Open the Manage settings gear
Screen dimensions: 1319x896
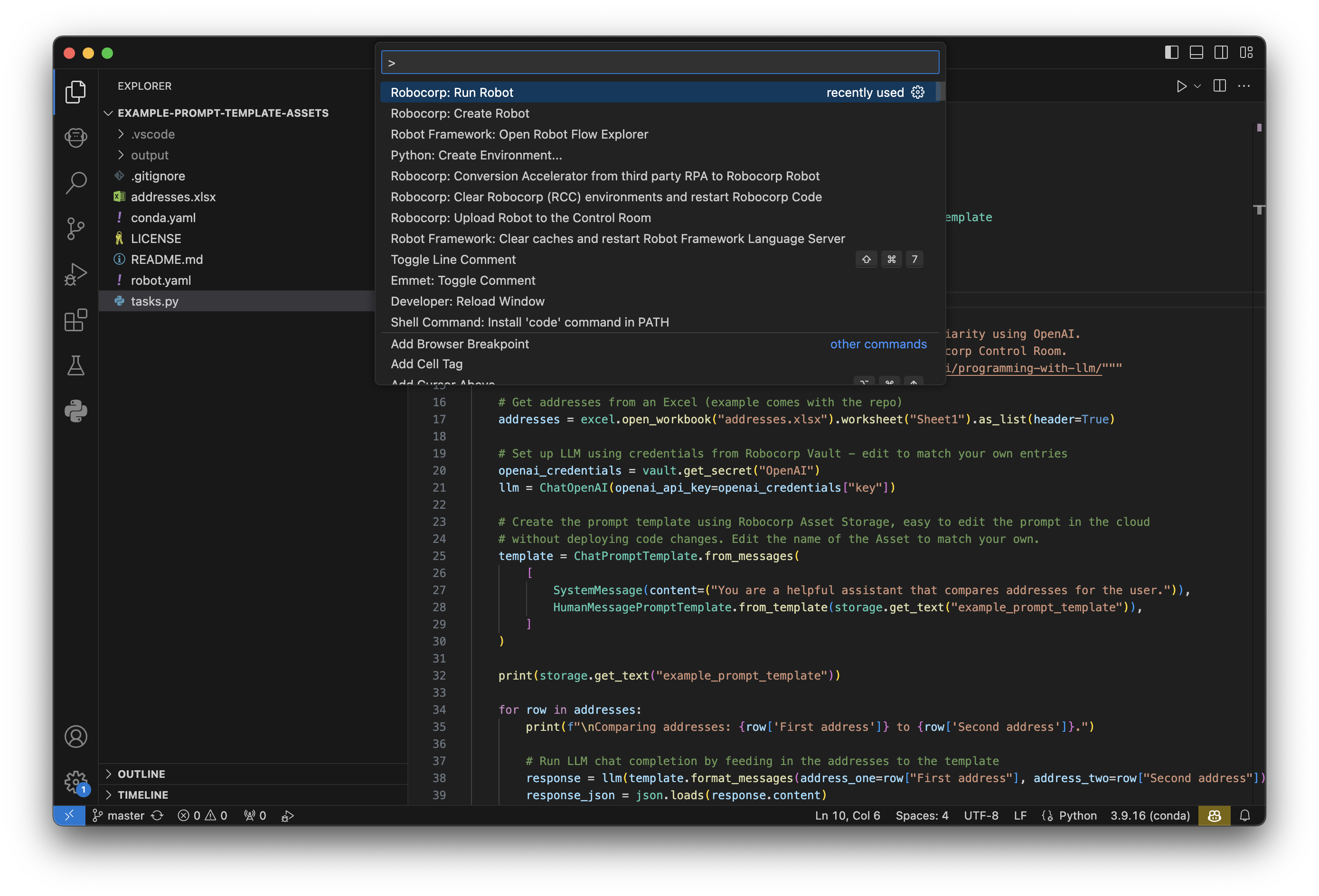pos(75,782)
